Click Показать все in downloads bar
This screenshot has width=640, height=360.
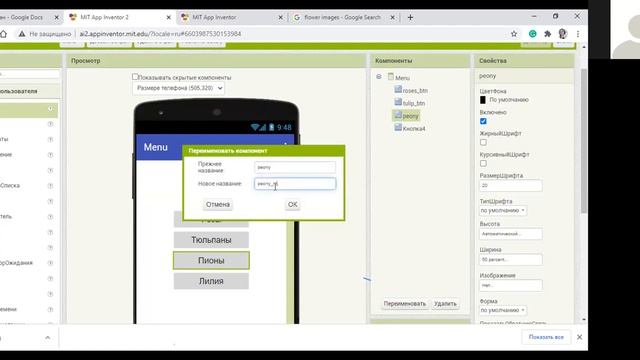(x=546, y=337)
